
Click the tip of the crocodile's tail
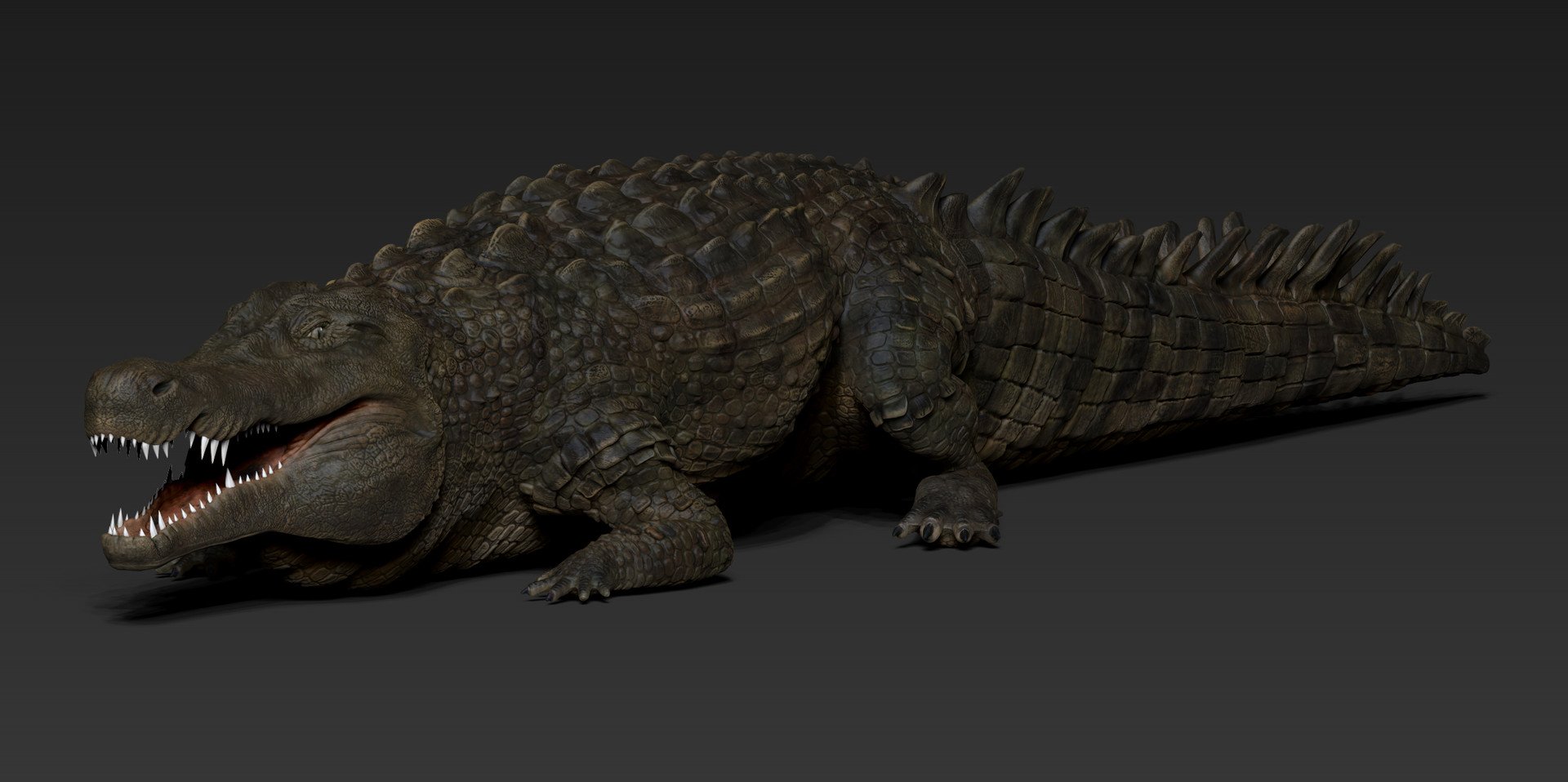[x=1477, y=336]
